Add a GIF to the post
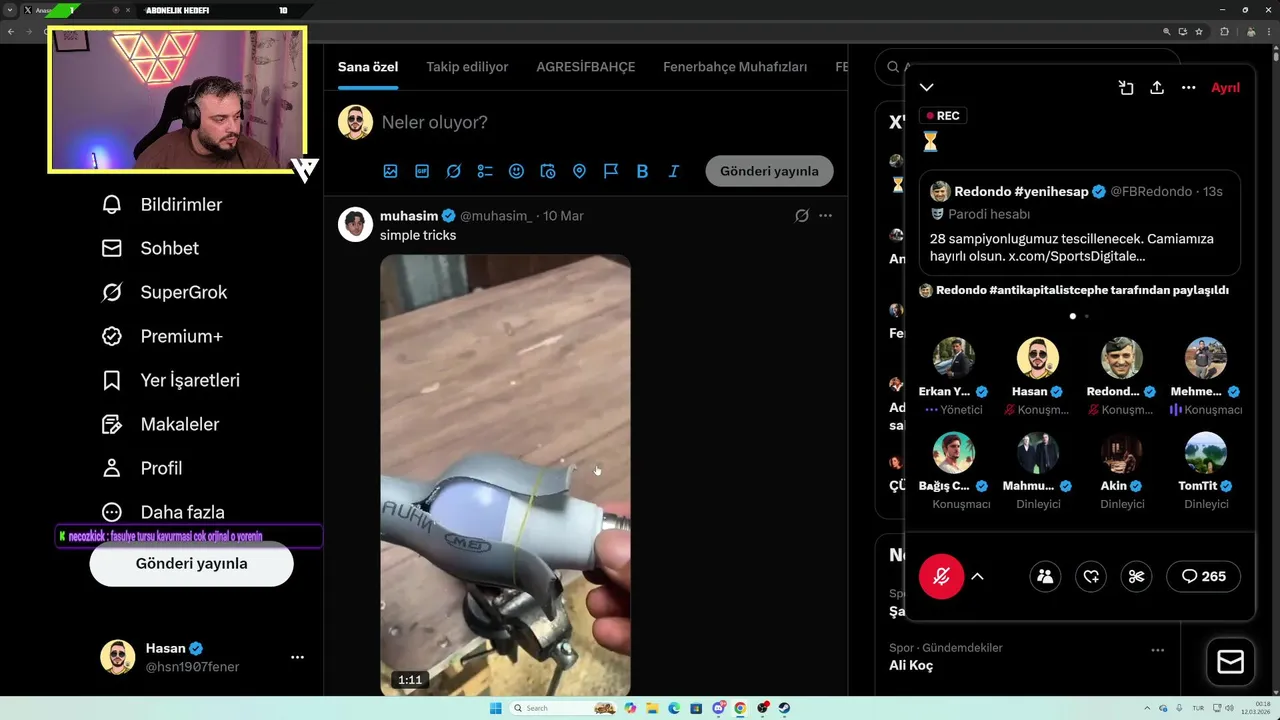This screenshot has width=1280, height=720. [x=422, y=171]
